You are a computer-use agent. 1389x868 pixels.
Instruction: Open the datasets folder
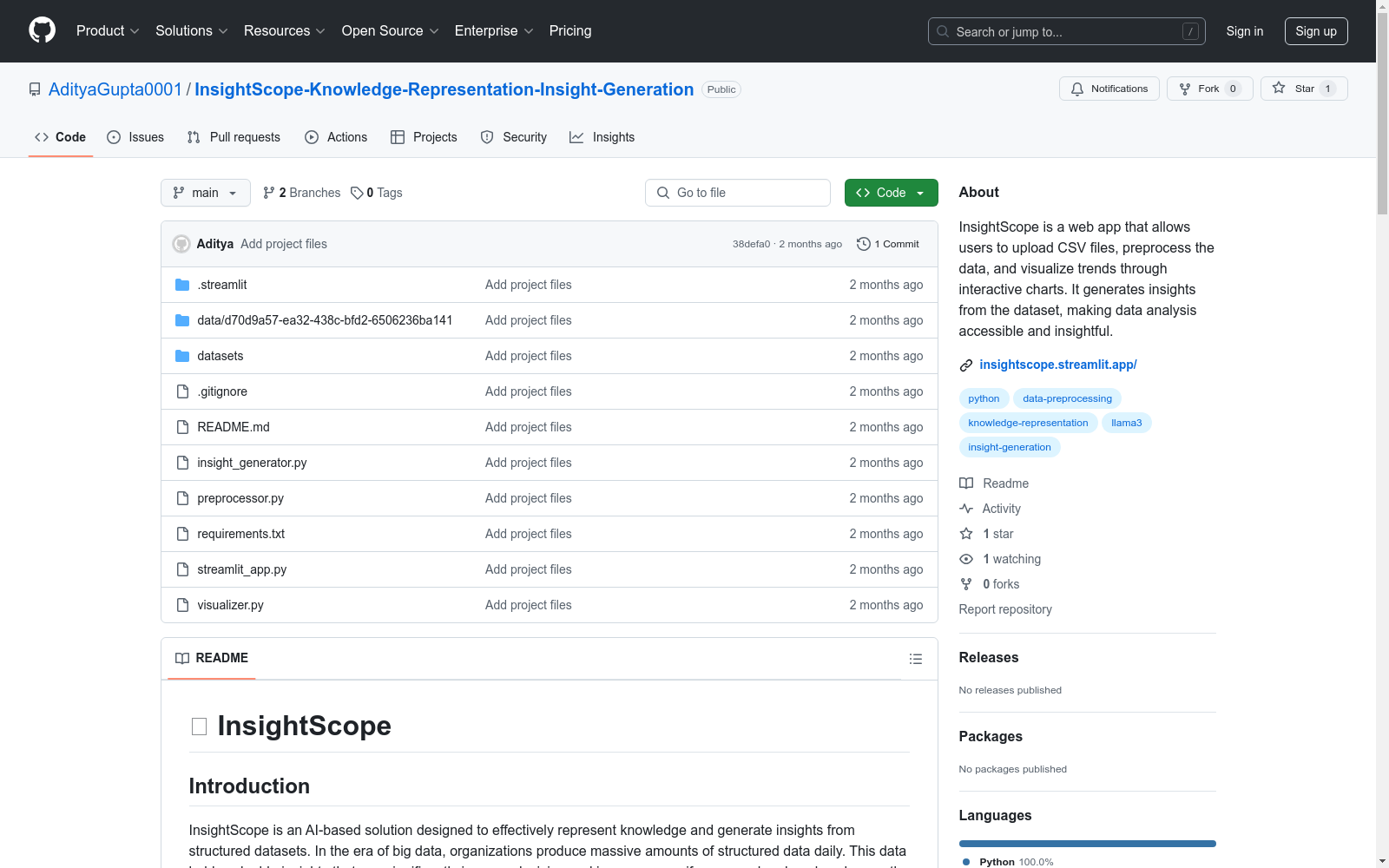pyautogui.click(x=221, y=356)
